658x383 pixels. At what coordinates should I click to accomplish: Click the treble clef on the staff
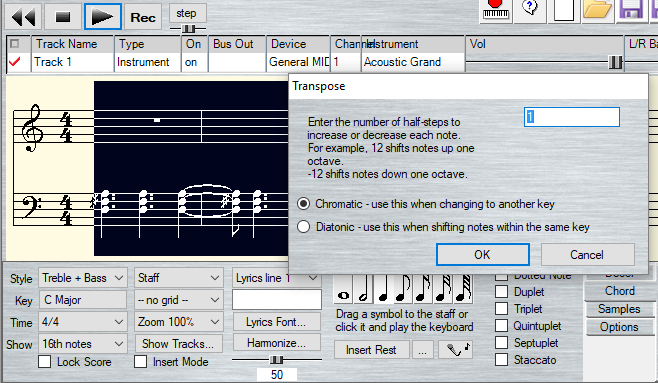tap(34, 128)
